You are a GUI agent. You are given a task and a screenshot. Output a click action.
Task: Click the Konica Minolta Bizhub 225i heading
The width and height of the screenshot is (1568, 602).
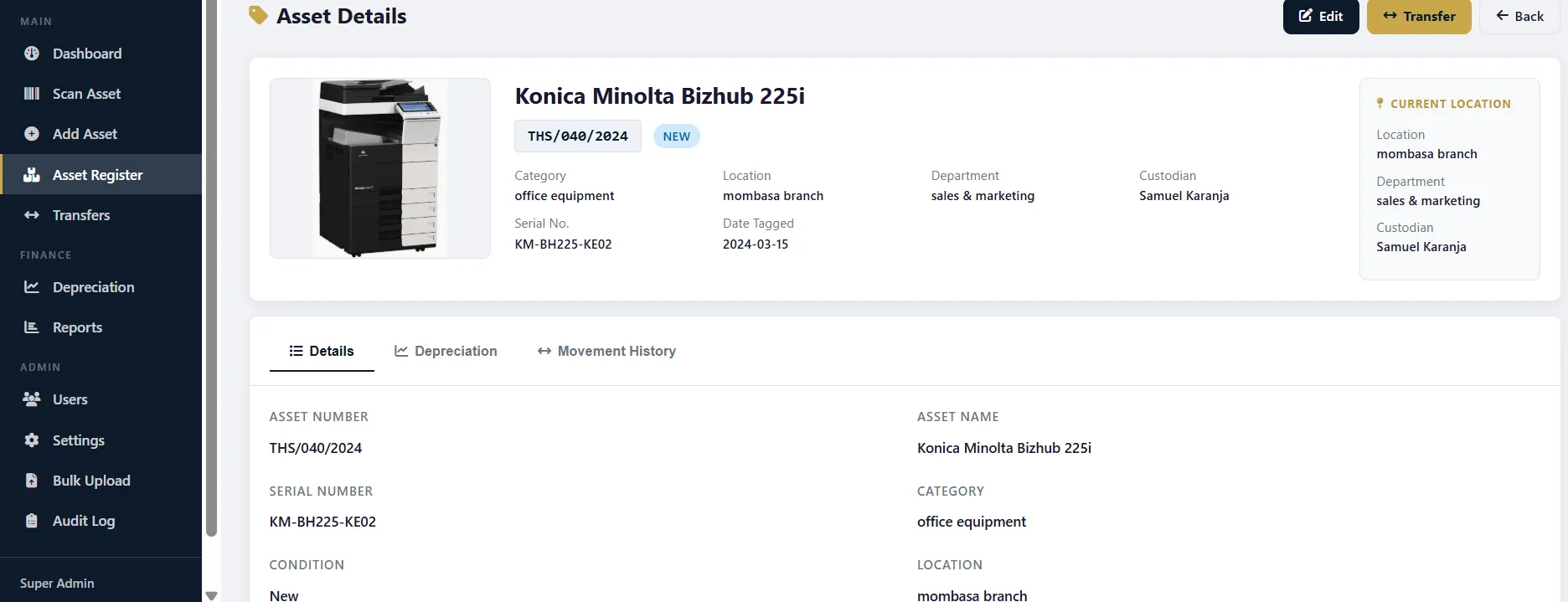click(x=660, y=96)
